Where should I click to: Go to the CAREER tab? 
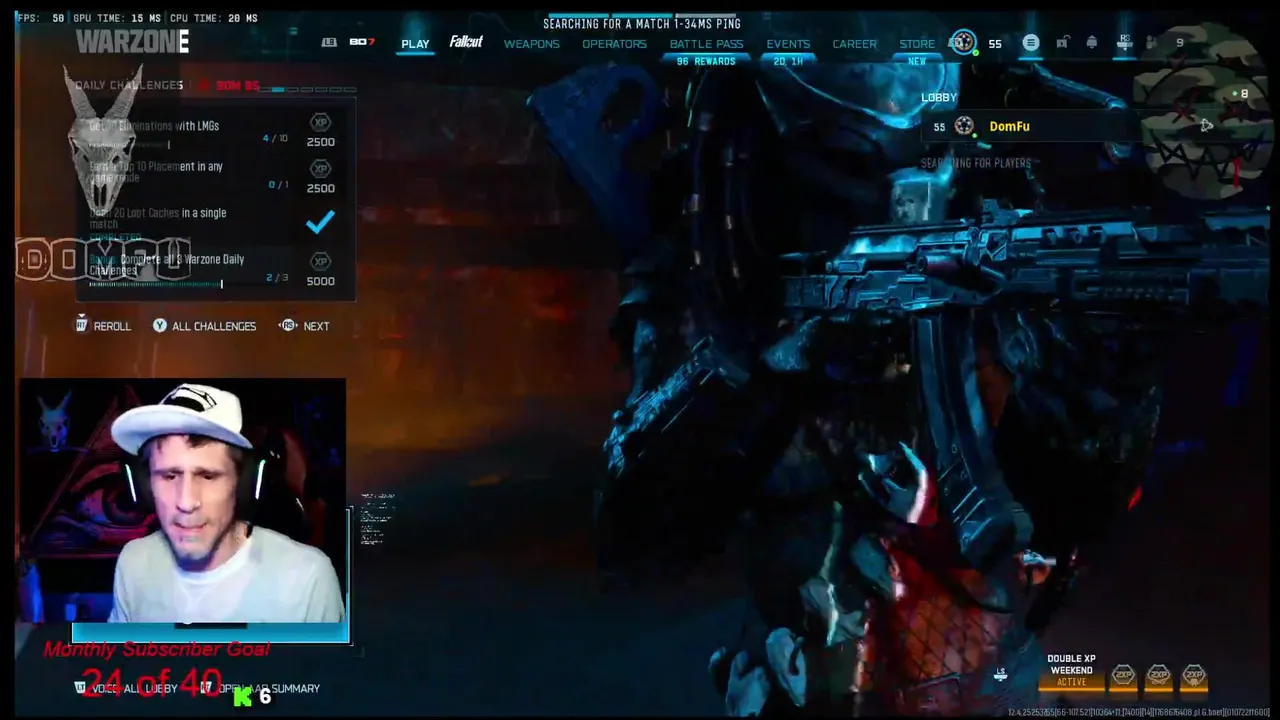tap(854, 44)
